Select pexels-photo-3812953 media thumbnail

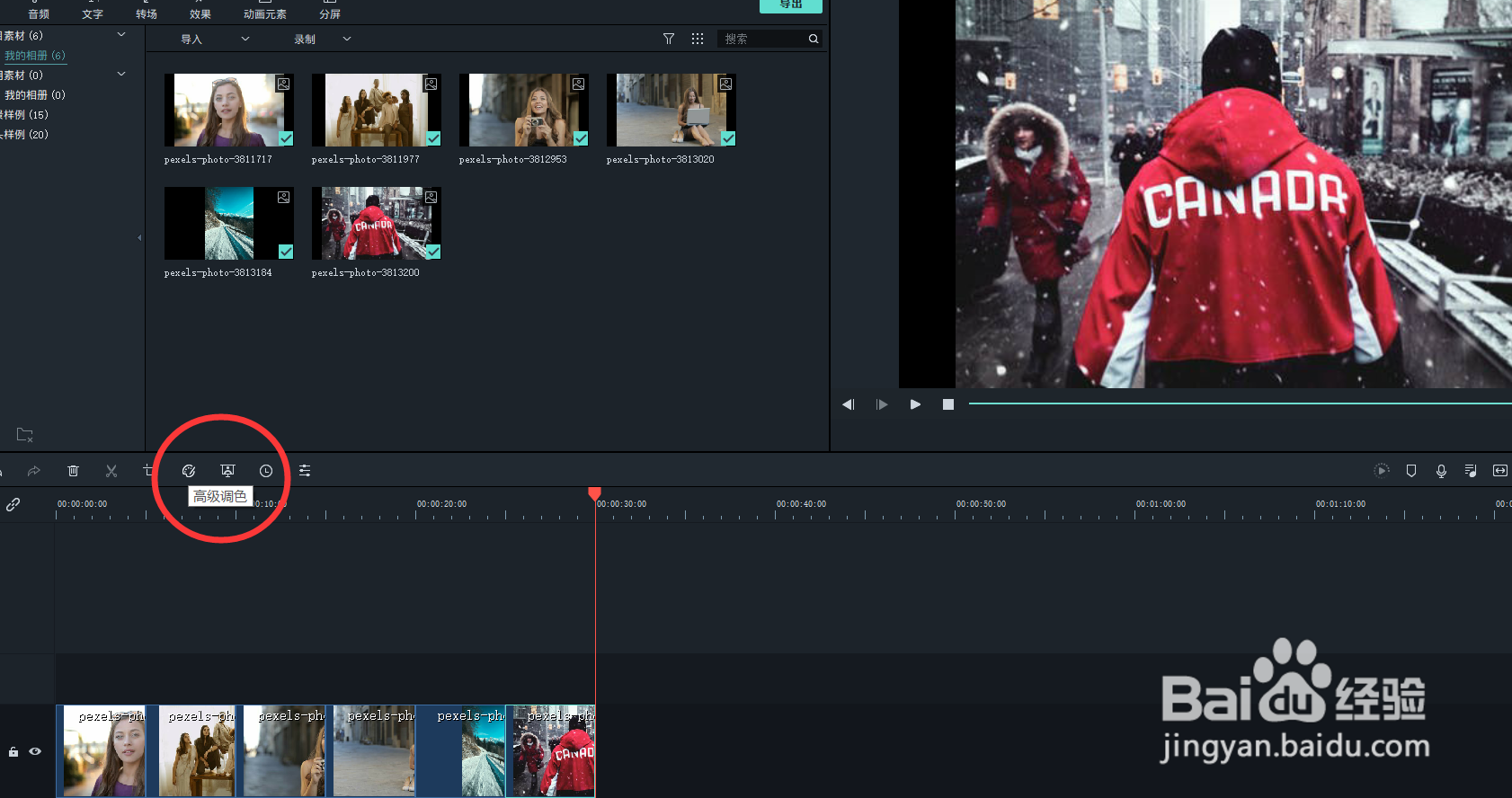click(x=524, y=110)
